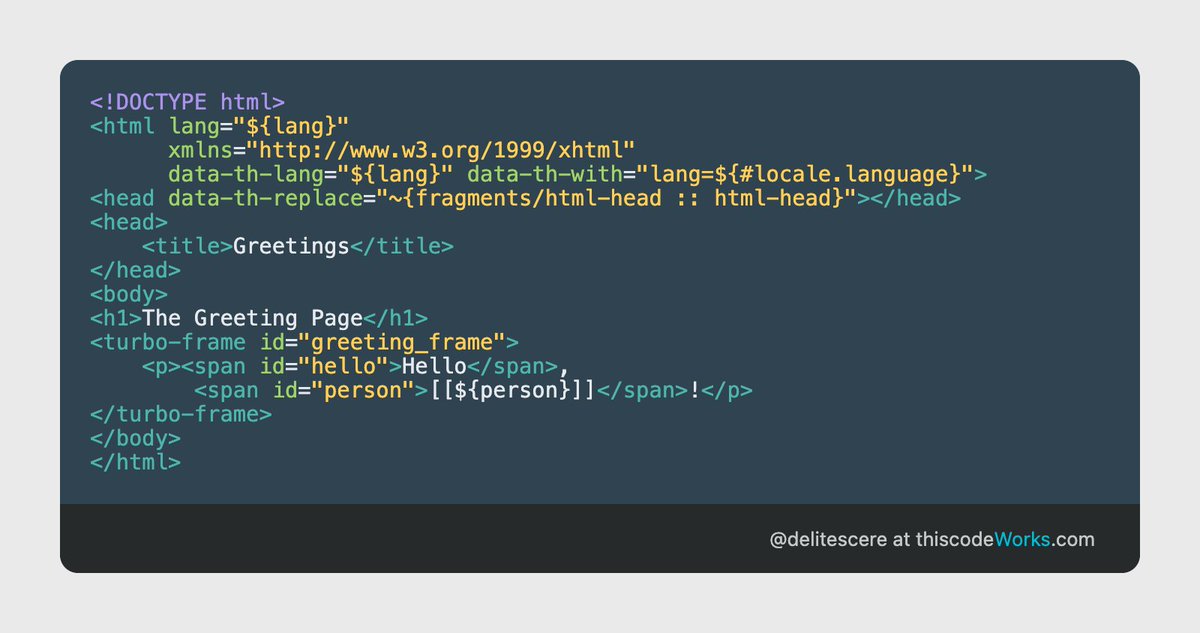The image size is (1200, 633).
Task: Click the span id "hello" attribute value
Action: (343, 366)
